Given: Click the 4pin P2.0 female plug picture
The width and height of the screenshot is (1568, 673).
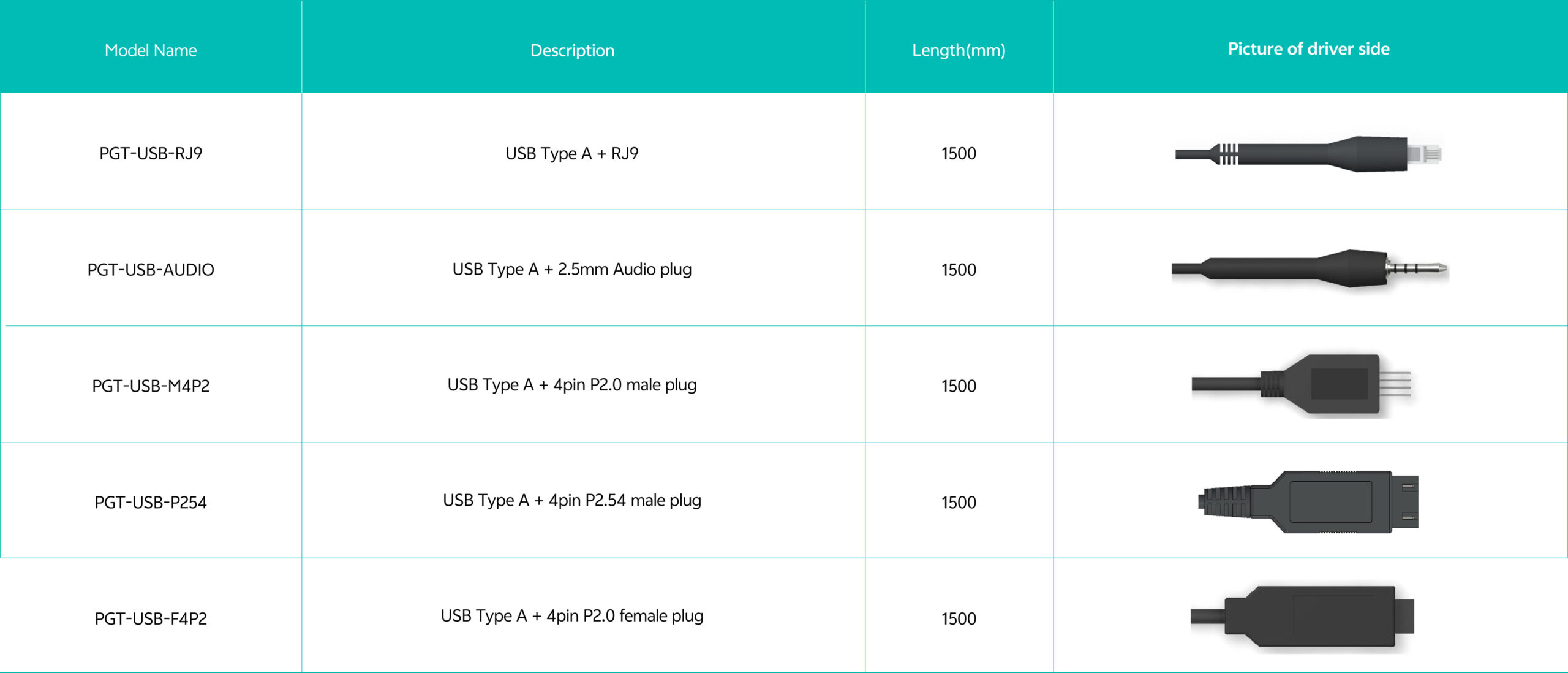Looking at the screenshot, I should pos(1302,617).
